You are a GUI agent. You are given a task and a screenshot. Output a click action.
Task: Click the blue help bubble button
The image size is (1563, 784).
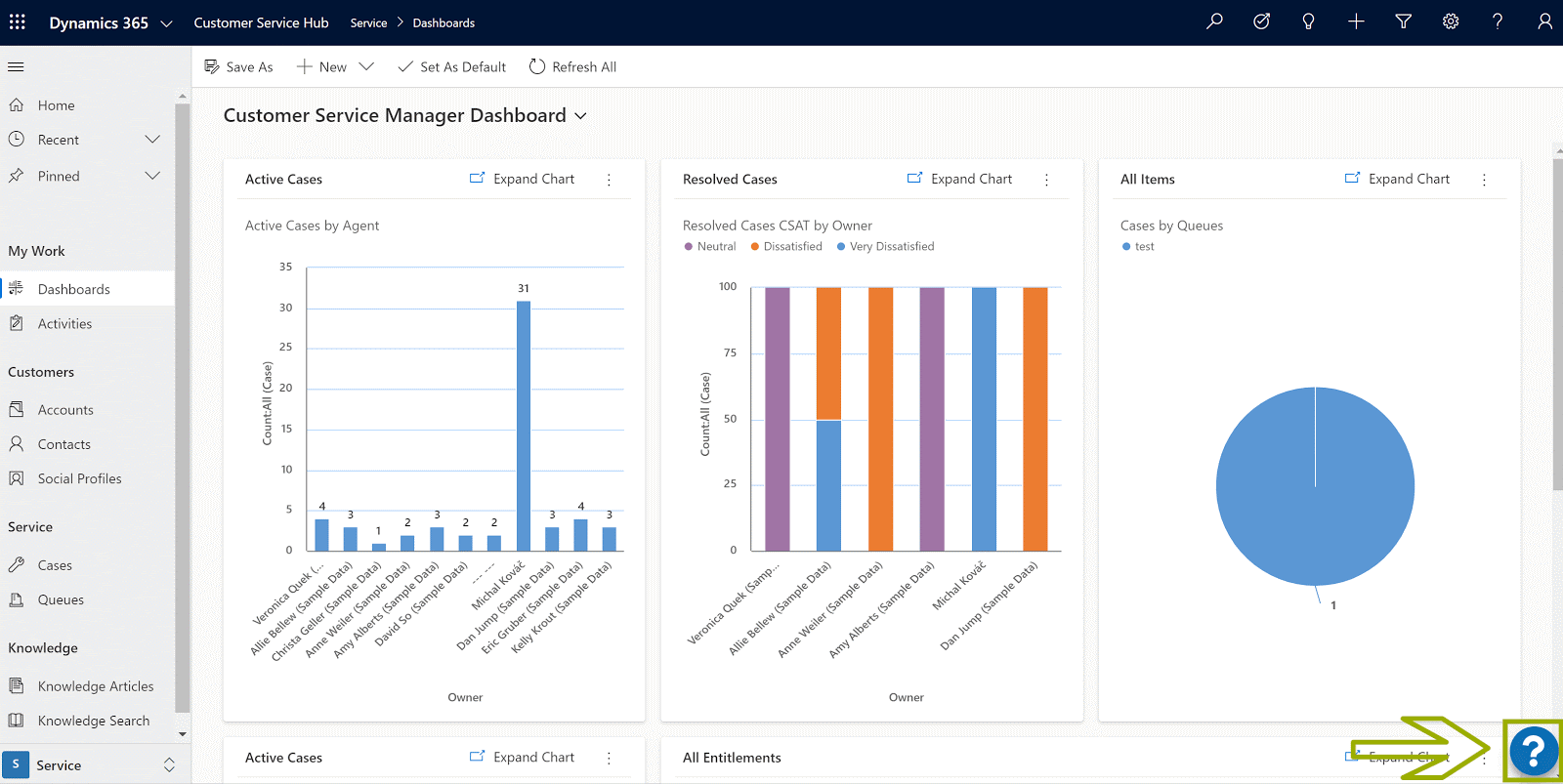click(x=1534, y=752)
